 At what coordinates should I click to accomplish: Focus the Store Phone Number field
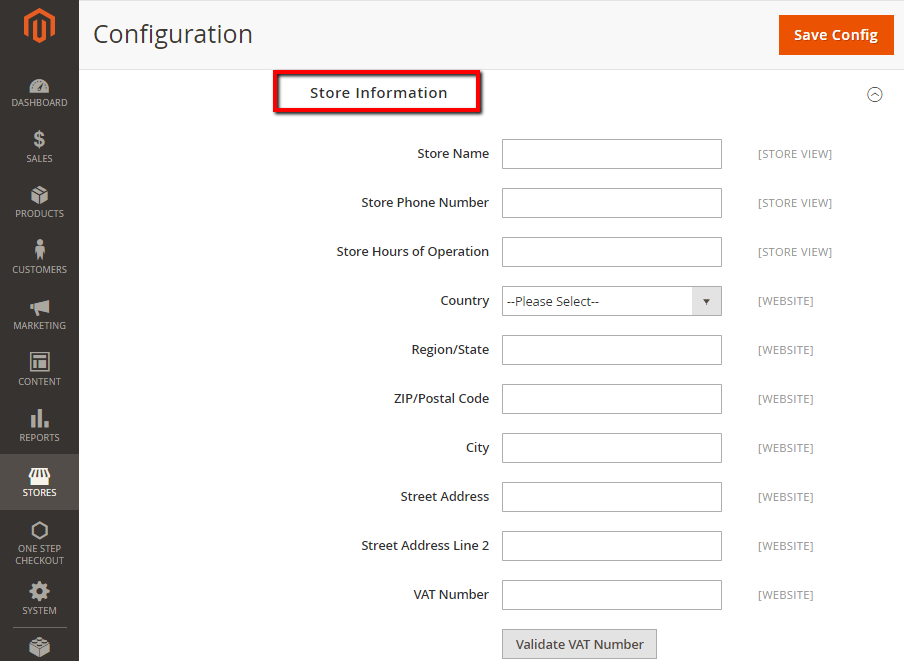pyautogui.click(x=612, y=203)
